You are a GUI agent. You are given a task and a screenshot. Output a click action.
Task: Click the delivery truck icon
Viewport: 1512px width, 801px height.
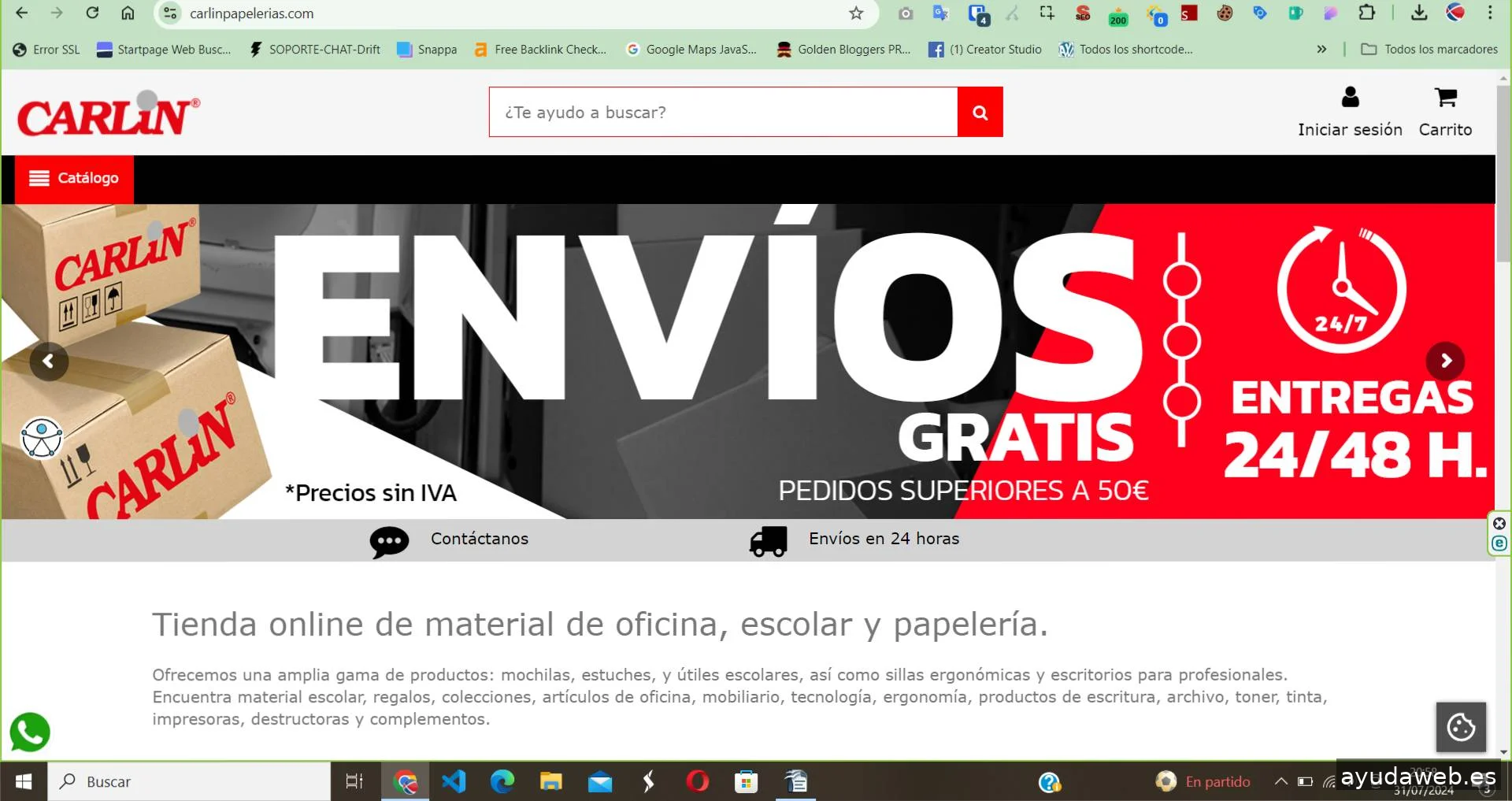point(768,541)
